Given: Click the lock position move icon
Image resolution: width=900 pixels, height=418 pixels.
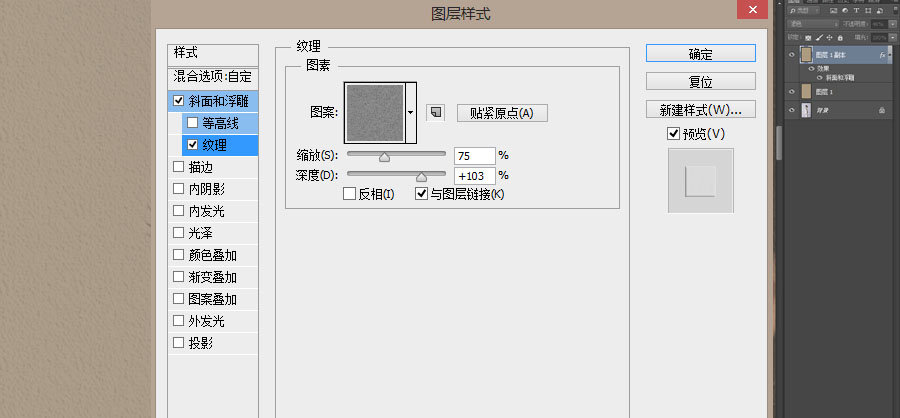Looking at the screenshot, I should [x=829, y=37].
